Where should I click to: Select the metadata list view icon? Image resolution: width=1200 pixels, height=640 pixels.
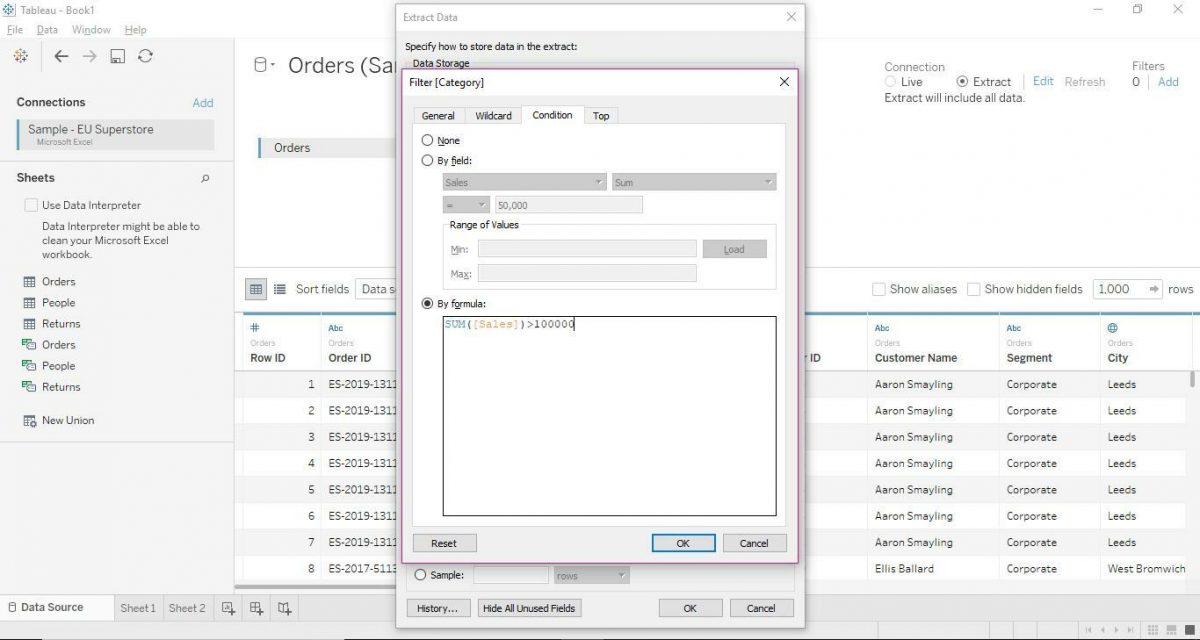click(279, 289)
